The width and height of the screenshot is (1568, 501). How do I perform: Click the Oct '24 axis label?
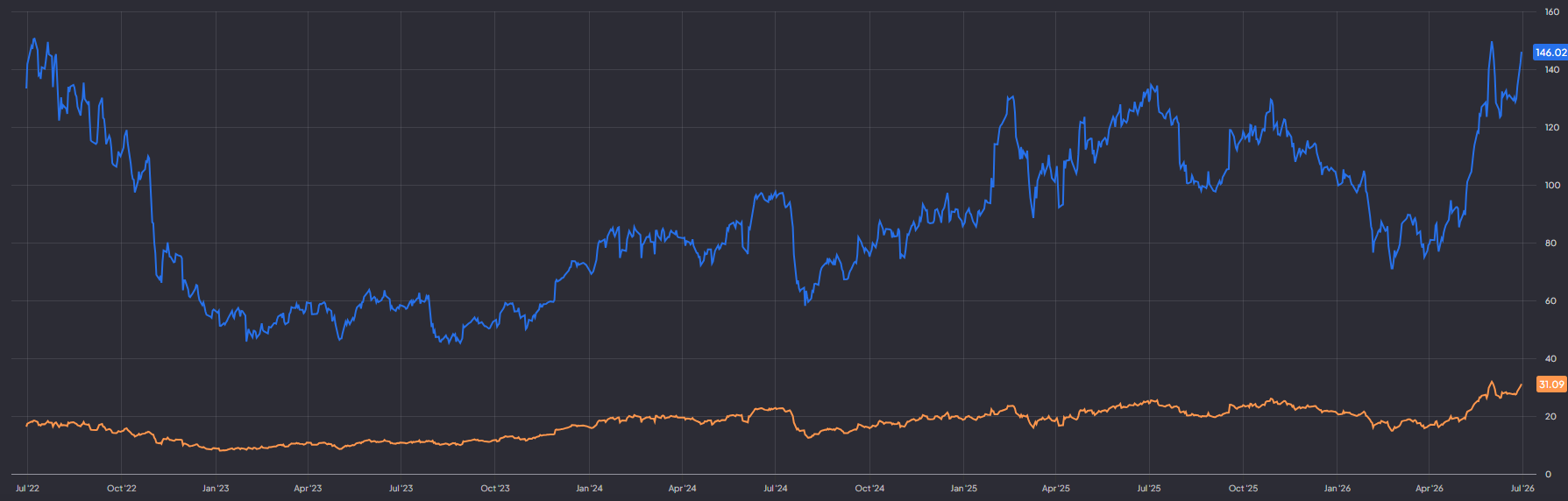(869, 488)
